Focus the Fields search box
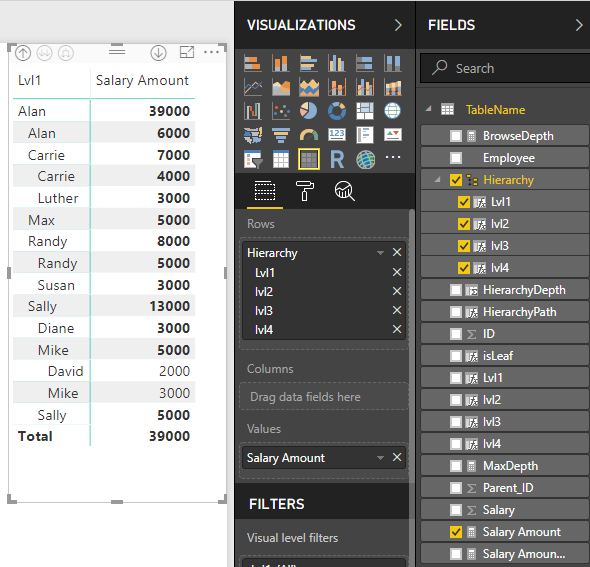The image size is (590, 567). tap(505, 68)
